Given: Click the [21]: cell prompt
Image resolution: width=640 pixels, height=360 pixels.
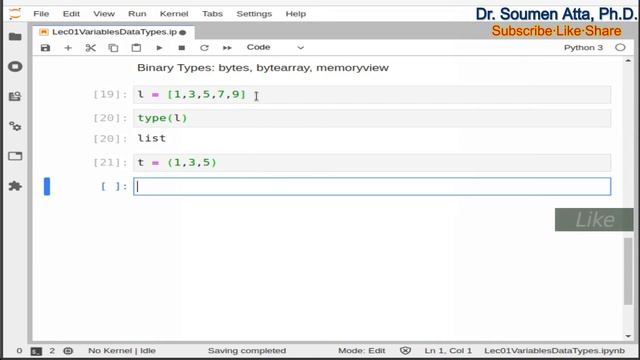Looking at the screenshot, I should 110,162.
